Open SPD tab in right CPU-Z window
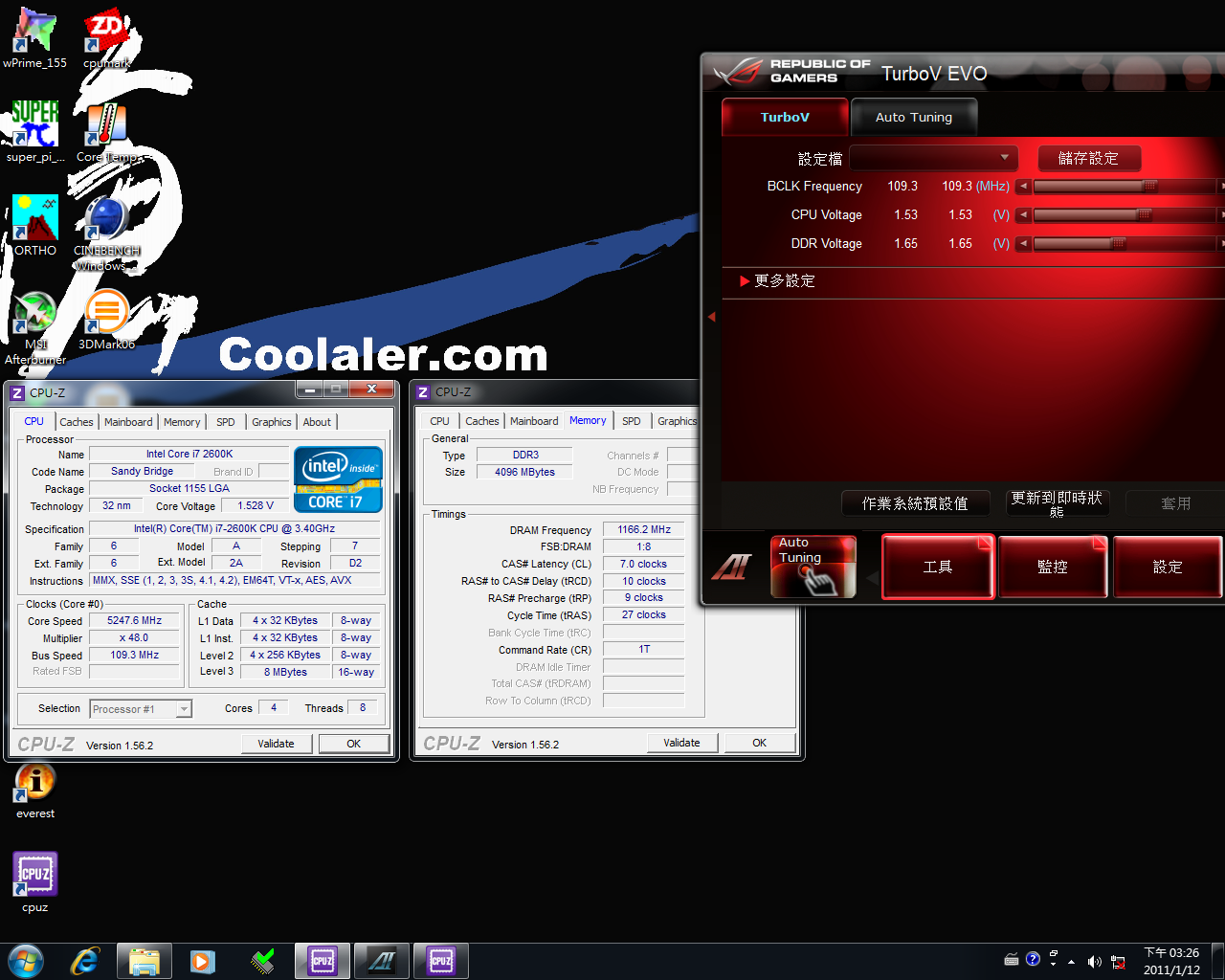This screenshot has width=1225, height=980. (632, 421)
